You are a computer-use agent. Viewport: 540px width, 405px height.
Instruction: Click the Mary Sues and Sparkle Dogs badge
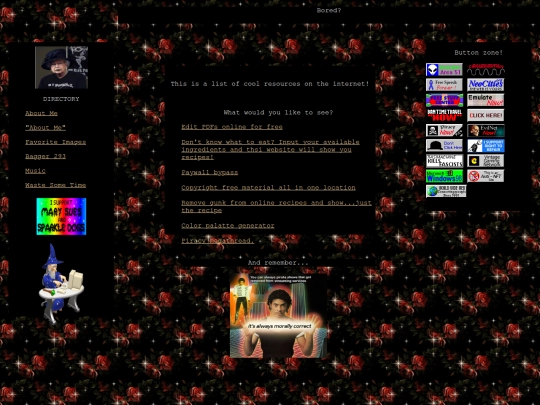point(61,217)
